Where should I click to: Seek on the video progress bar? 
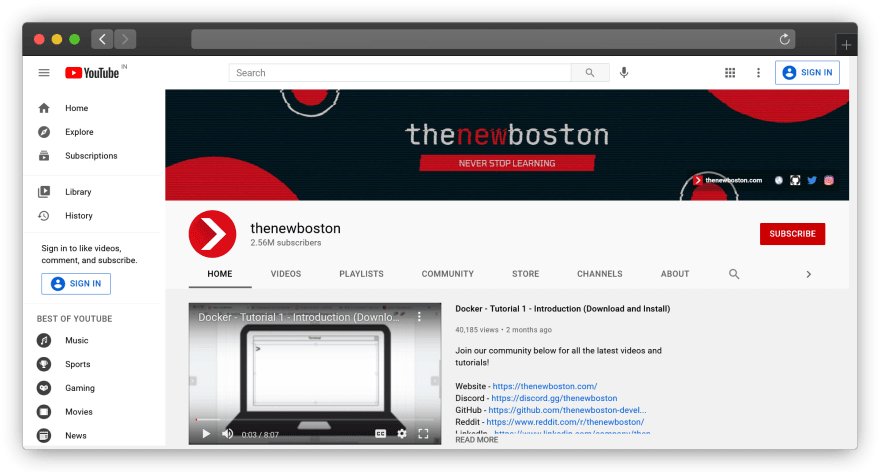[x=315, y=419]
